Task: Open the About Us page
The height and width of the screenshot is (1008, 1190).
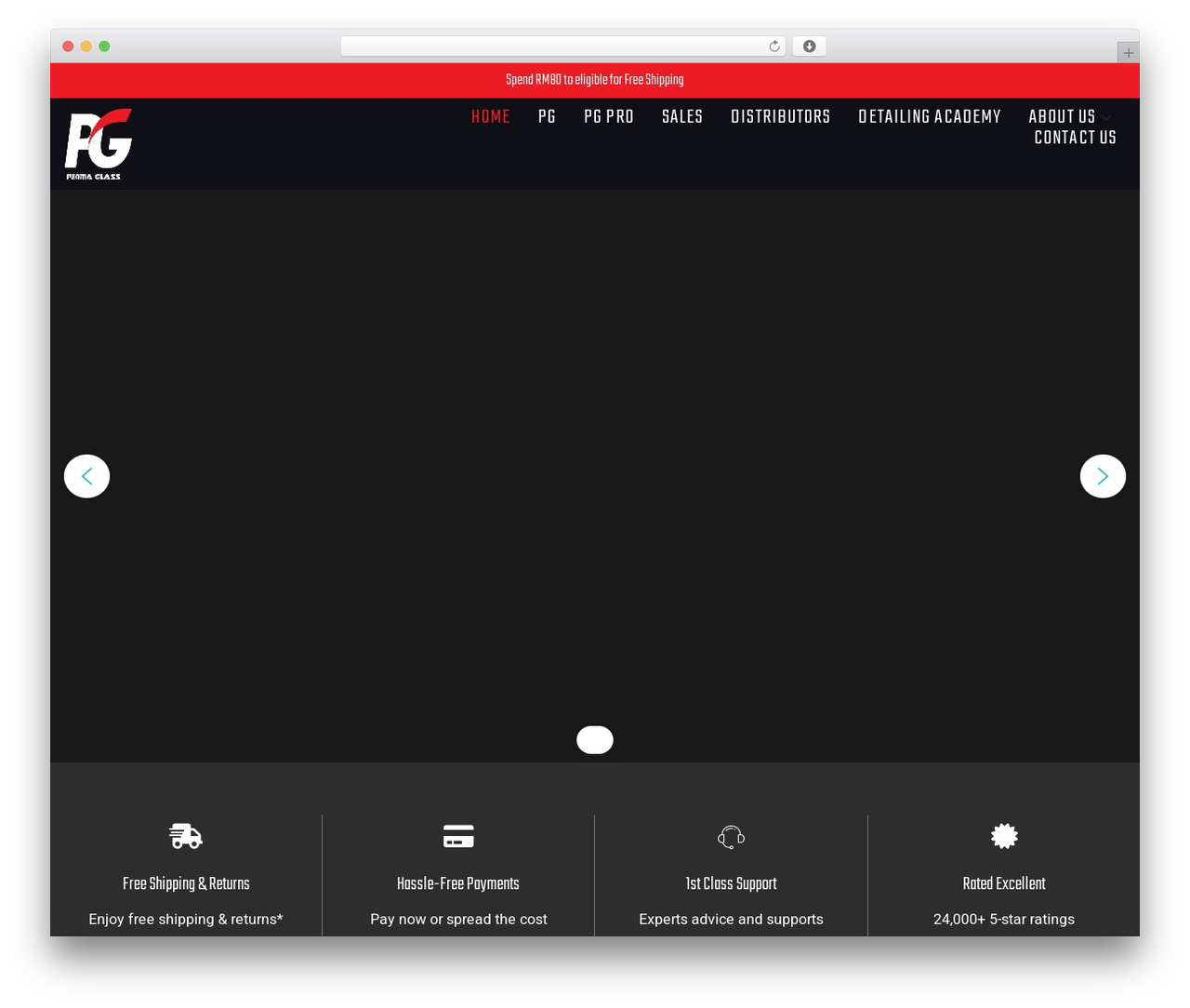Action: click(1062, 116)
